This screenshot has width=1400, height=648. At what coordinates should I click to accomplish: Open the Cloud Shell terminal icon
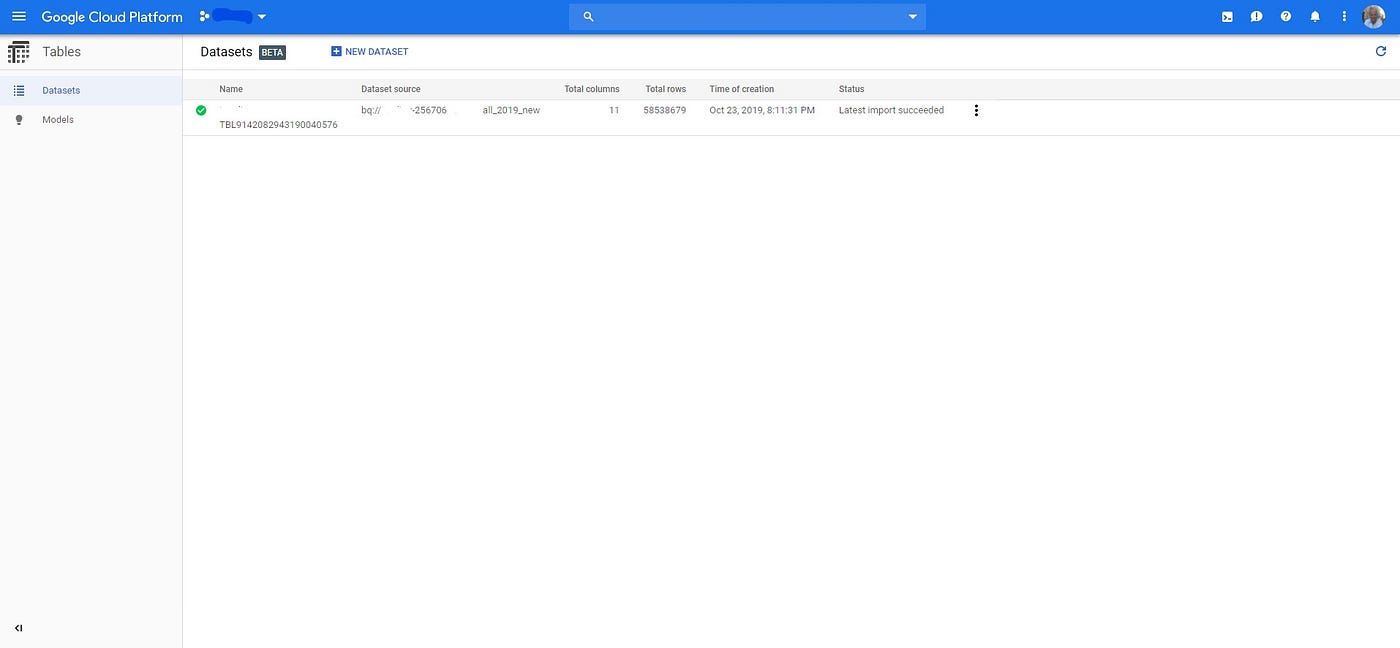[1226, 16]
